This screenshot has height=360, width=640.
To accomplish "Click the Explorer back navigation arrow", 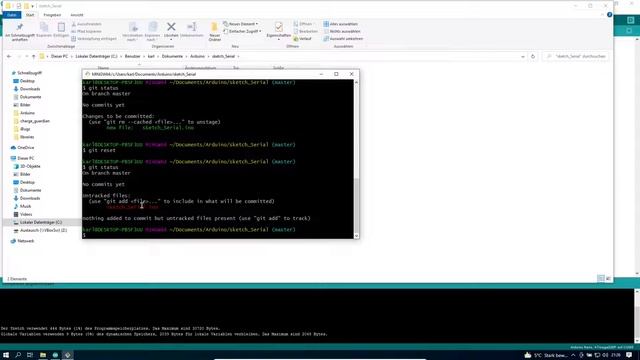I will pos(9,56).
